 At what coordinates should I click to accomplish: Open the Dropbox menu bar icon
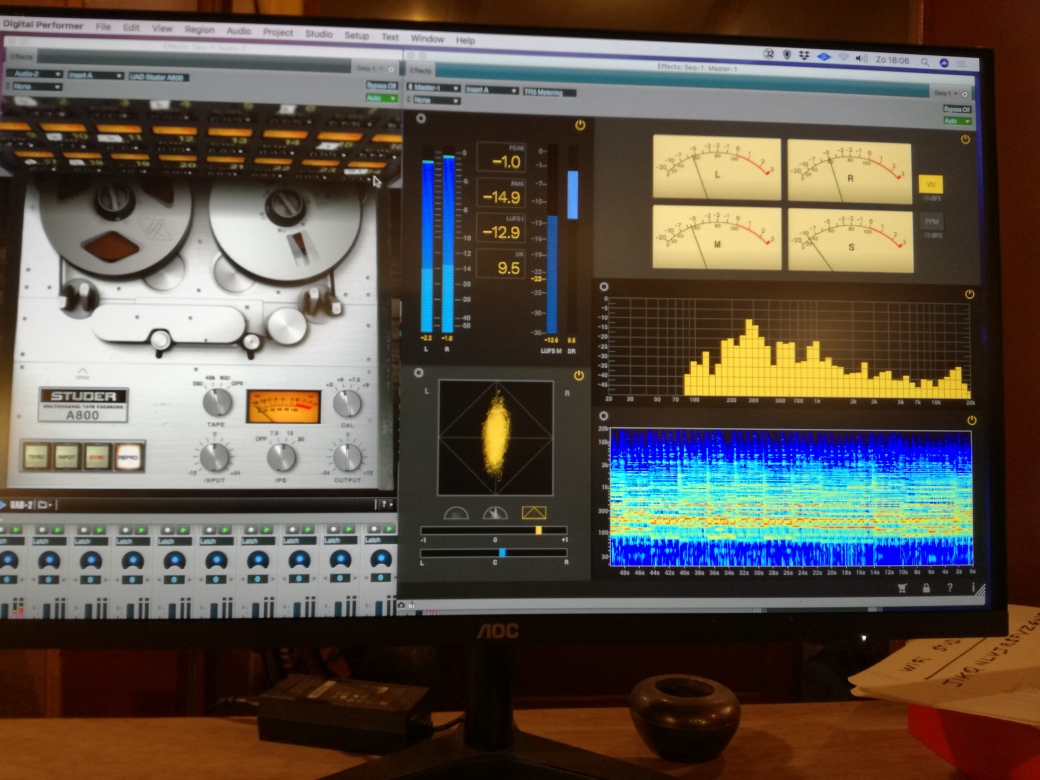pos(804,56)
